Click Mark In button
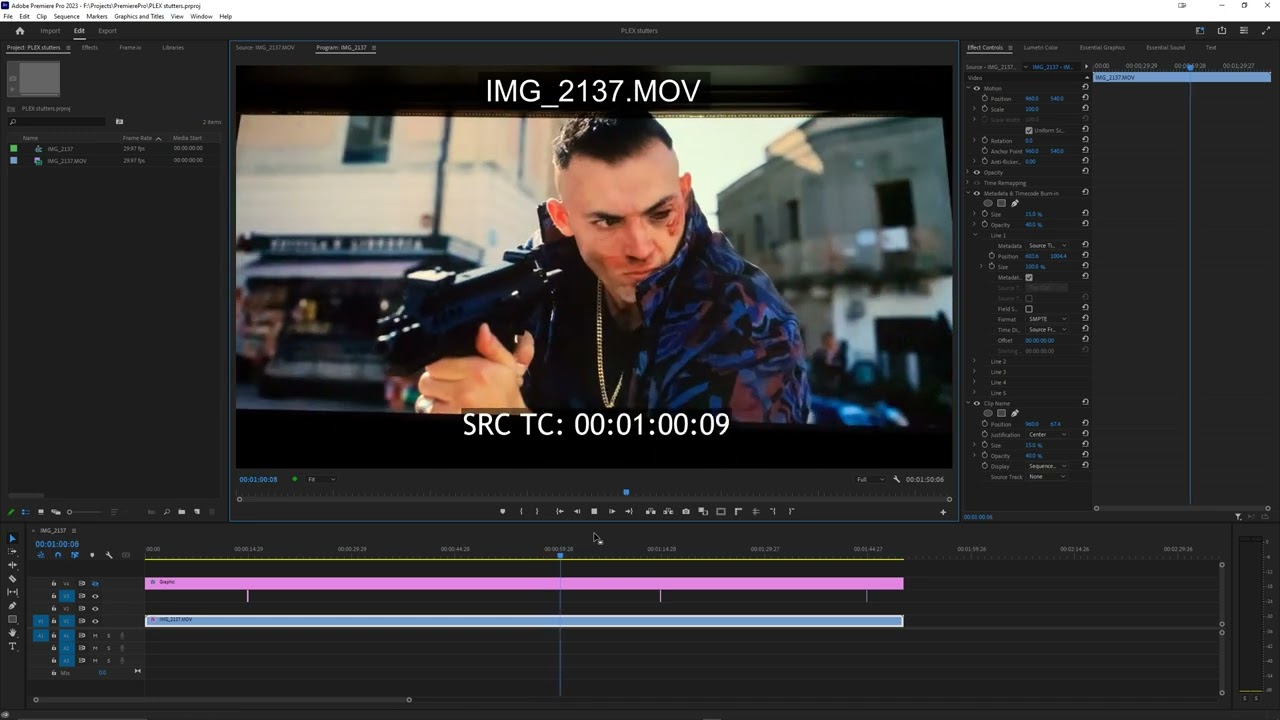The image size is (1280, 720). click(521, 511)
